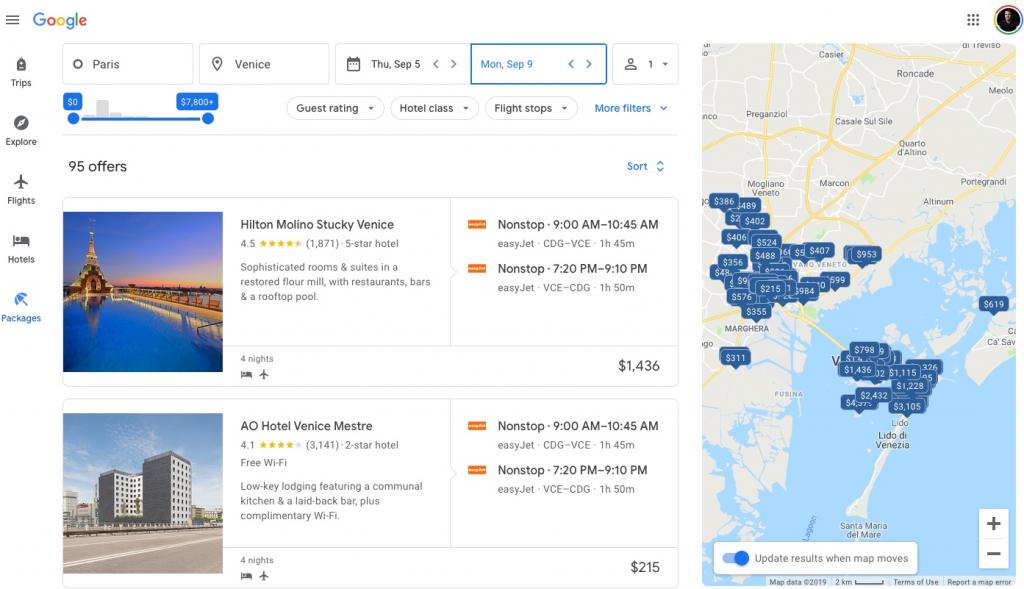Click the bed icon under AO Hotel's 4 nights

pos(246,575)
